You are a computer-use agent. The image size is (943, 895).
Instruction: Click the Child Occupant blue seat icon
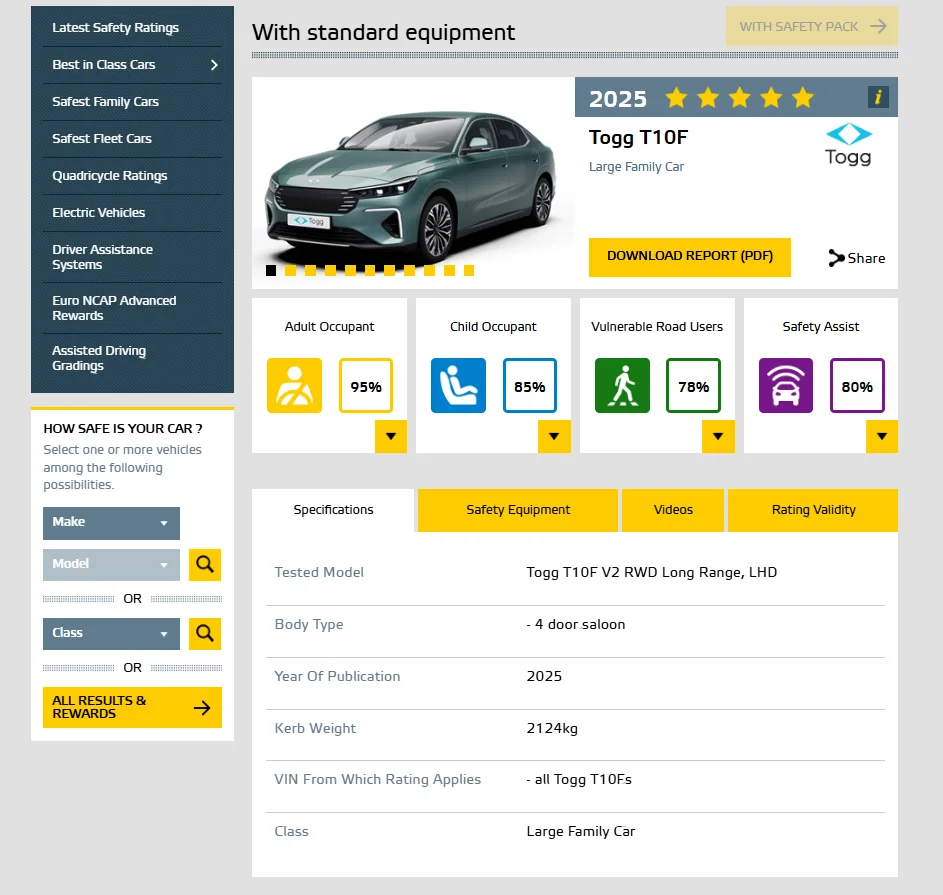458,386
